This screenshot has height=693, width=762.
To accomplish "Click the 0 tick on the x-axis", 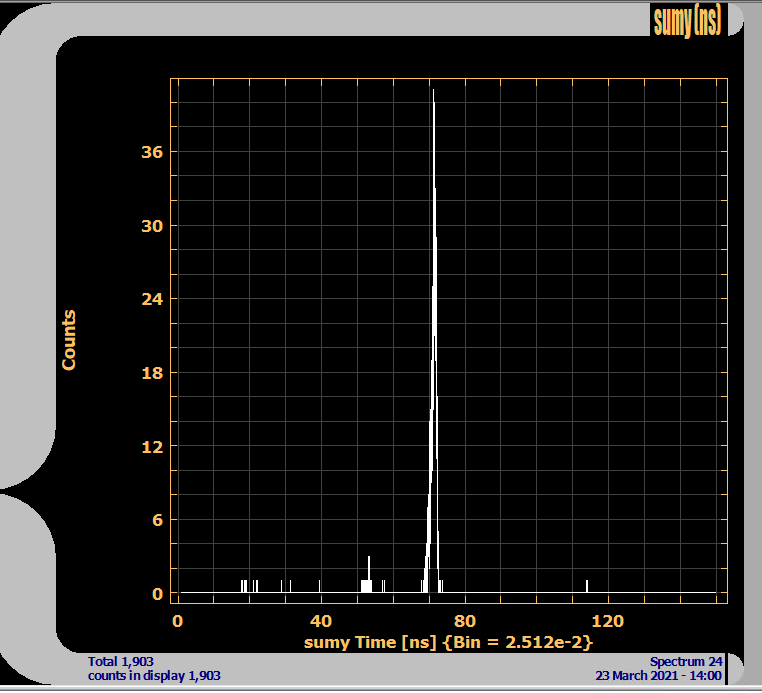I will (178, 621).
